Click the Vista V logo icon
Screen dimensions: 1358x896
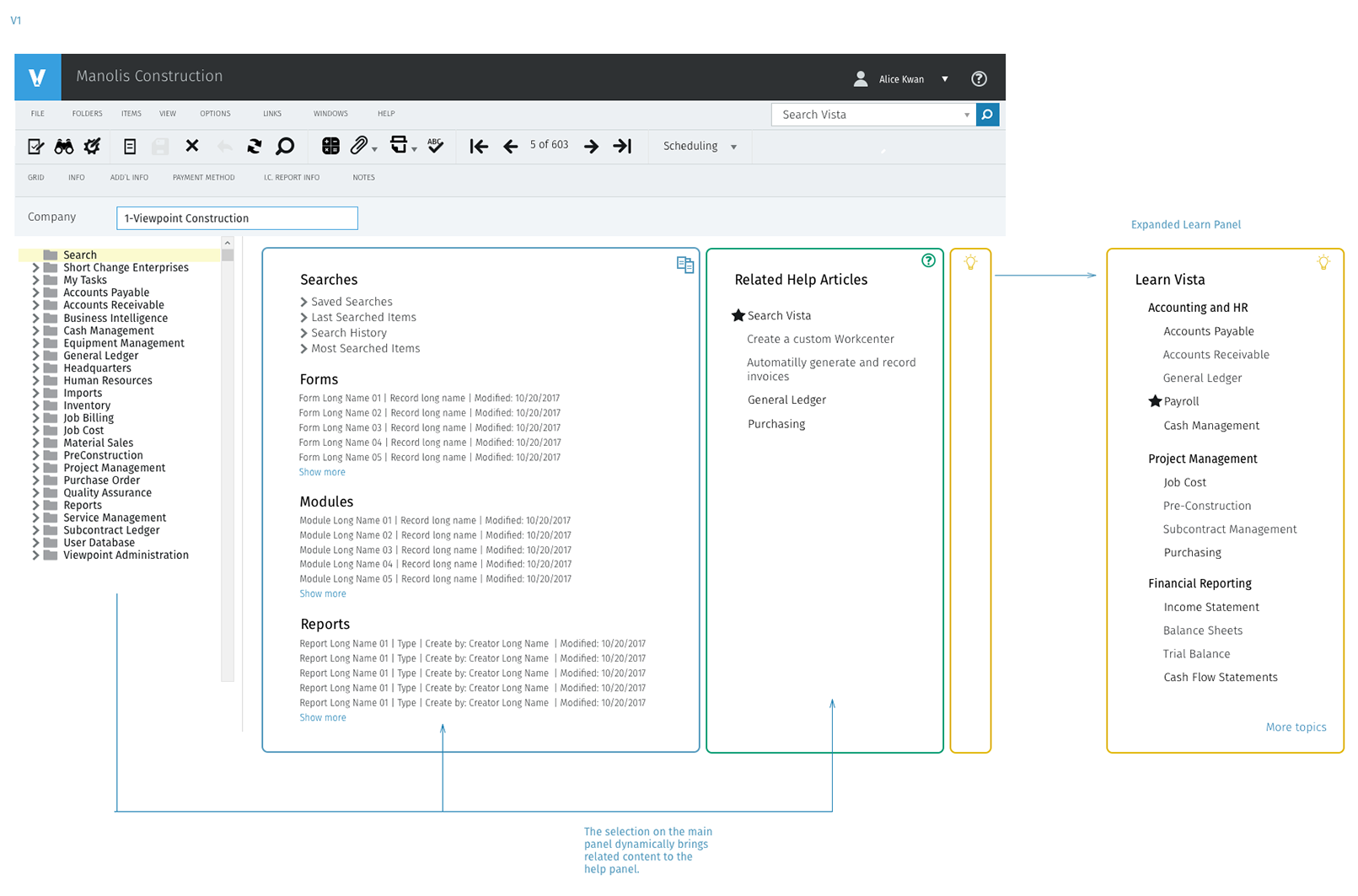37,78
